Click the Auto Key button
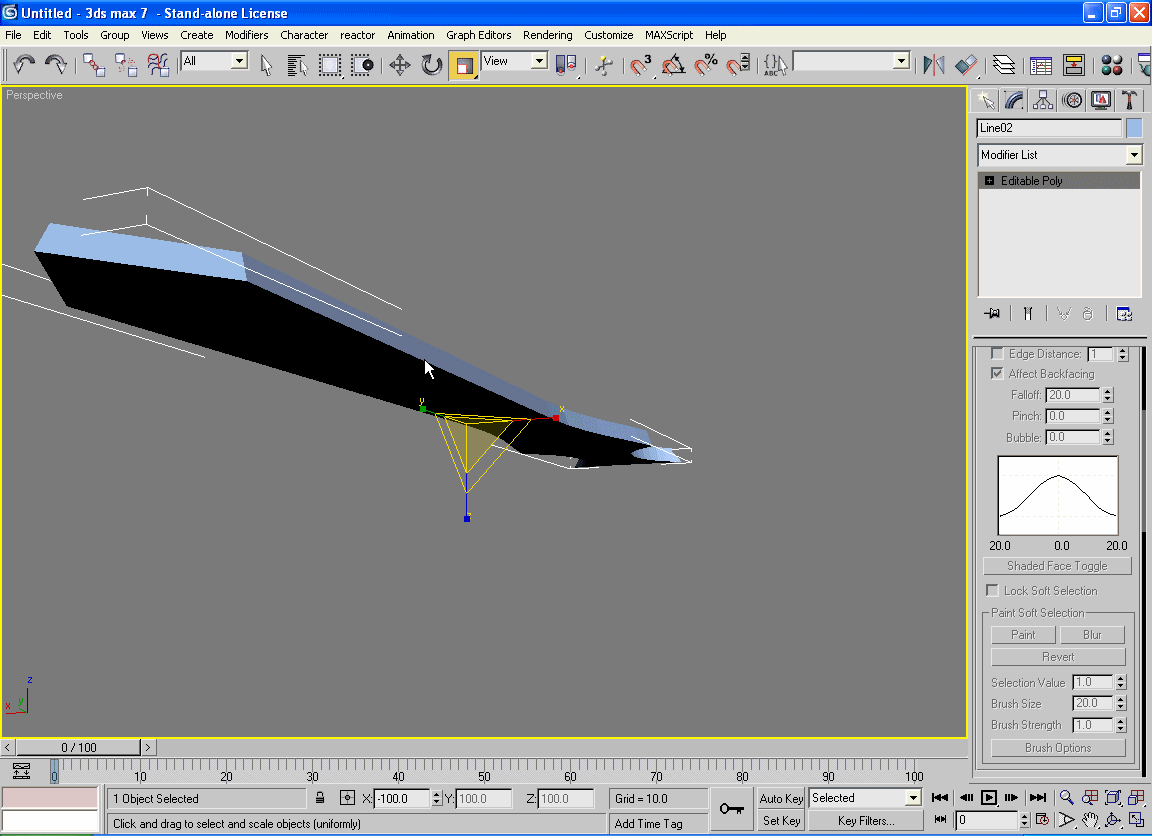 [x=781, y=798]
